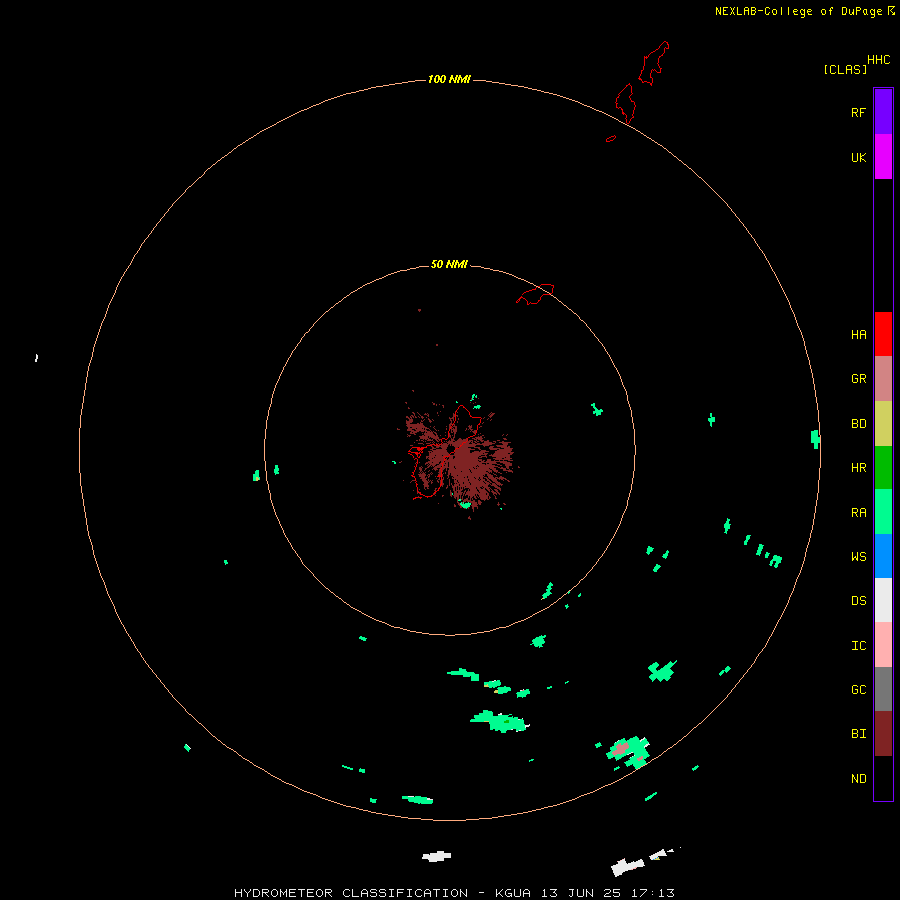Click the GC legend label
The height and width of the screenshot is (900, 900).
point(858,689)
